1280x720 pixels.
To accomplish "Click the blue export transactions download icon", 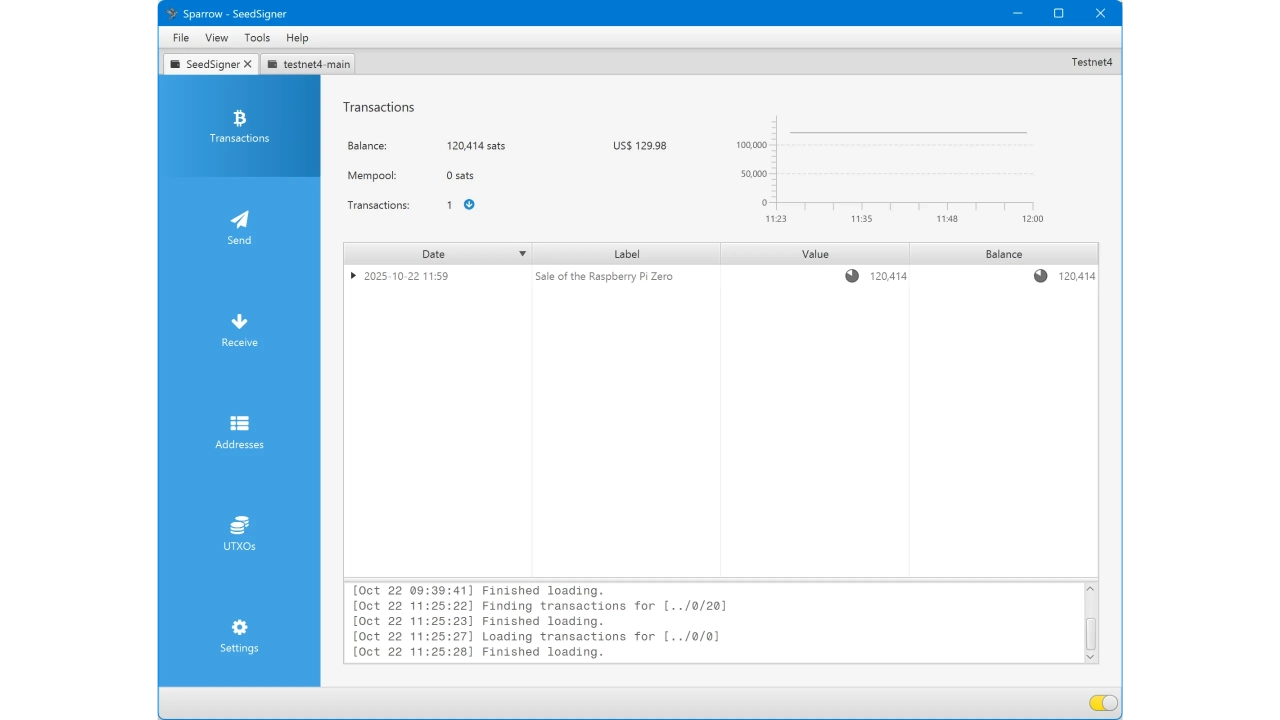I will click(x=469, y=205).
